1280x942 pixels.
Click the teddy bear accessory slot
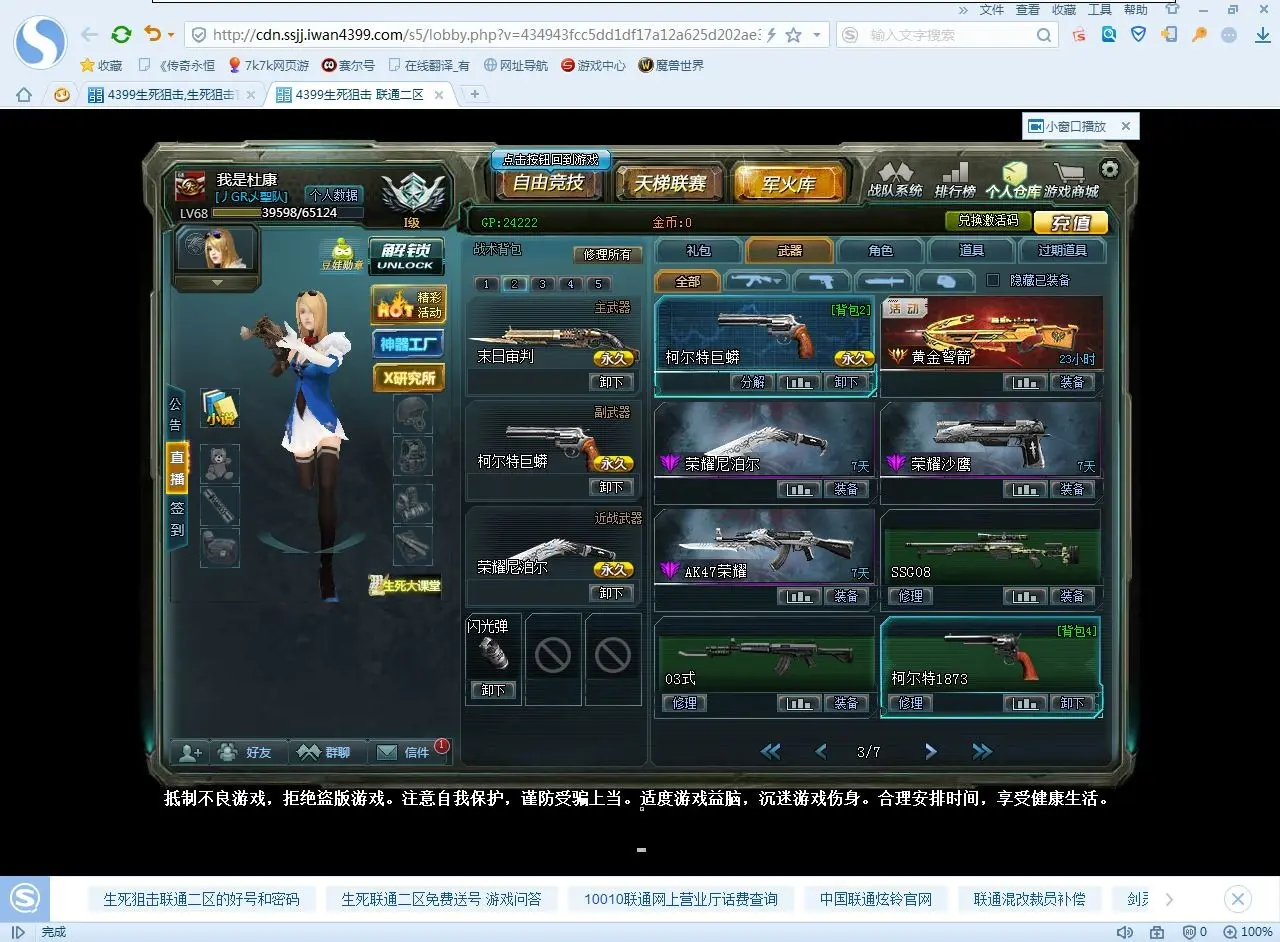pos(220,464)
